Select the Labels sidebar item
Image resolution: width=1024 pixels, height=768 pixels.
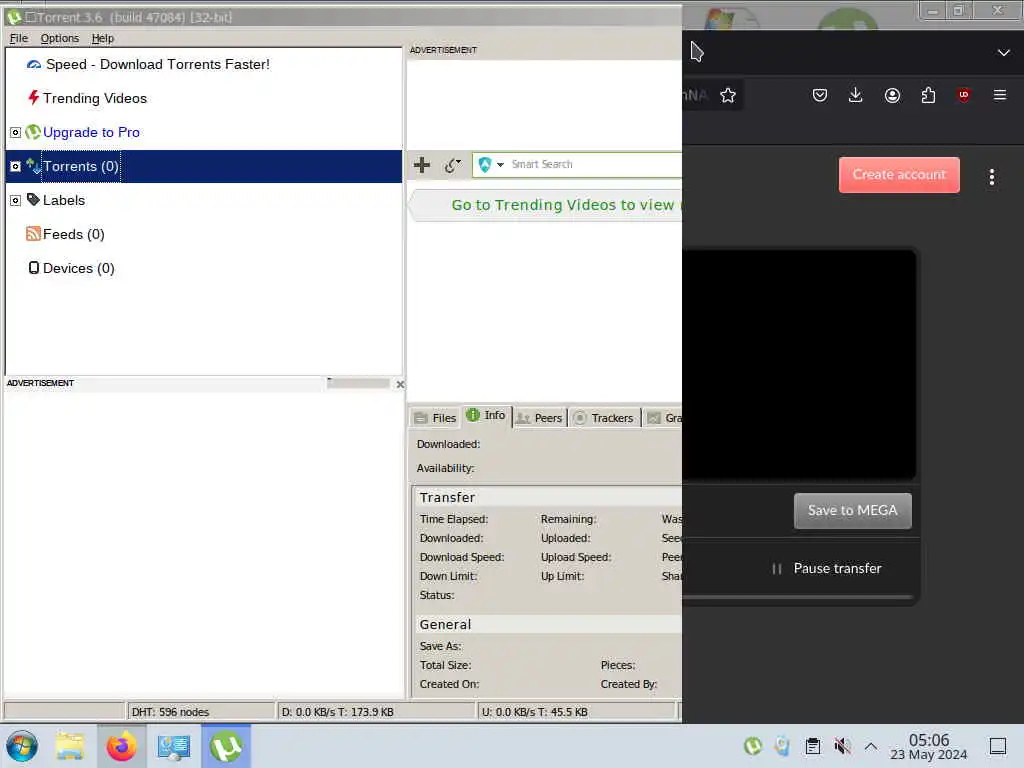[63, 200]
